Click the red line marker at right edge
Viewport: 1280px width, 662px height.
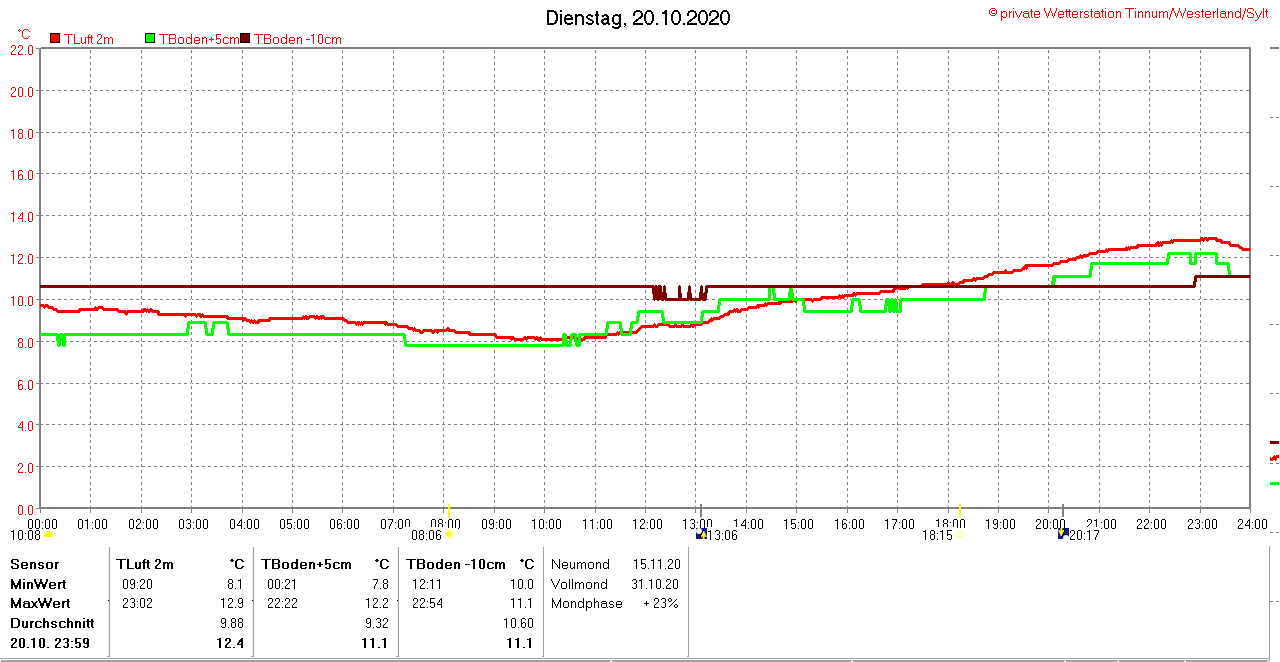click(1274, 458)
